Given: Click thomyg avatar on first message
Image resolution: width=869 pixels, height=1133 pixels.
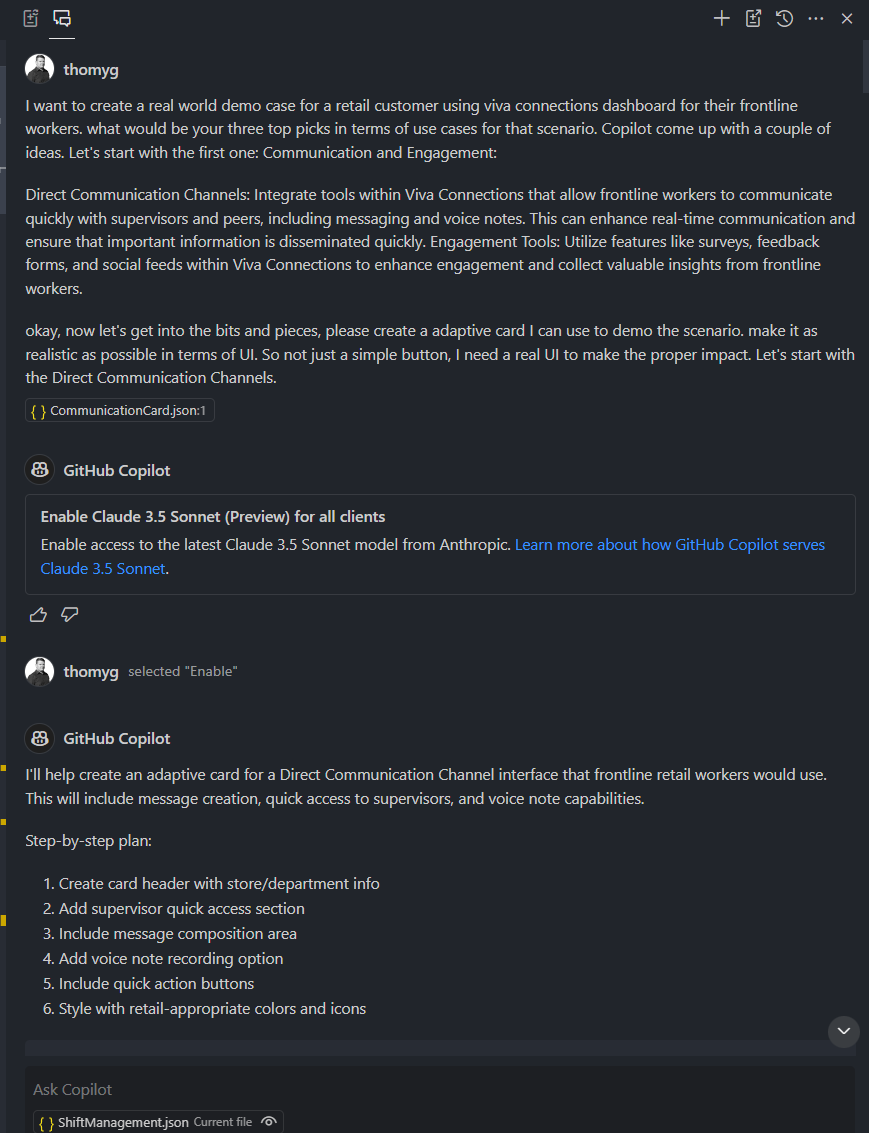Looking at the screenshot, I should click(x=40, y=69).
